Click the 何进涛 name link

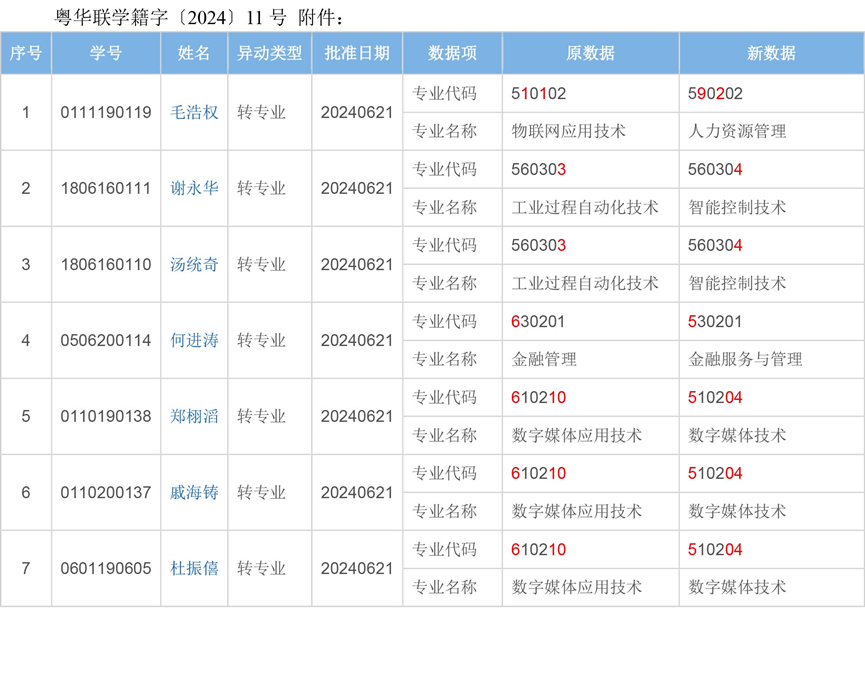click(194, 340)
